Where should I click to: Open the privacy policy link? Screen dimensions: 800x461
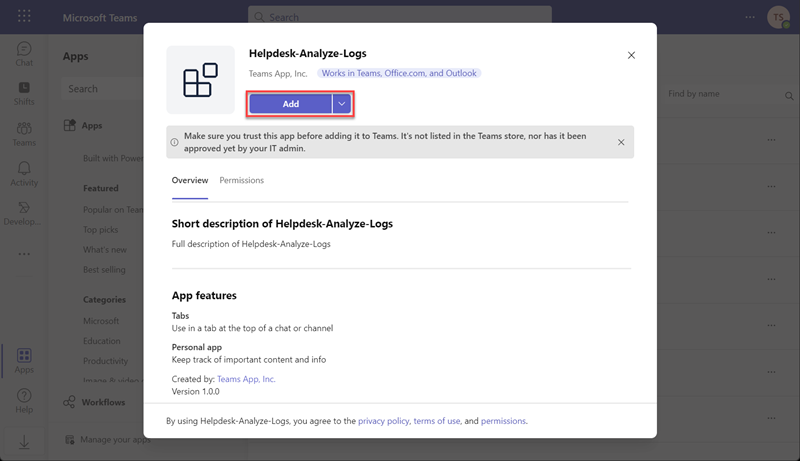383,421
